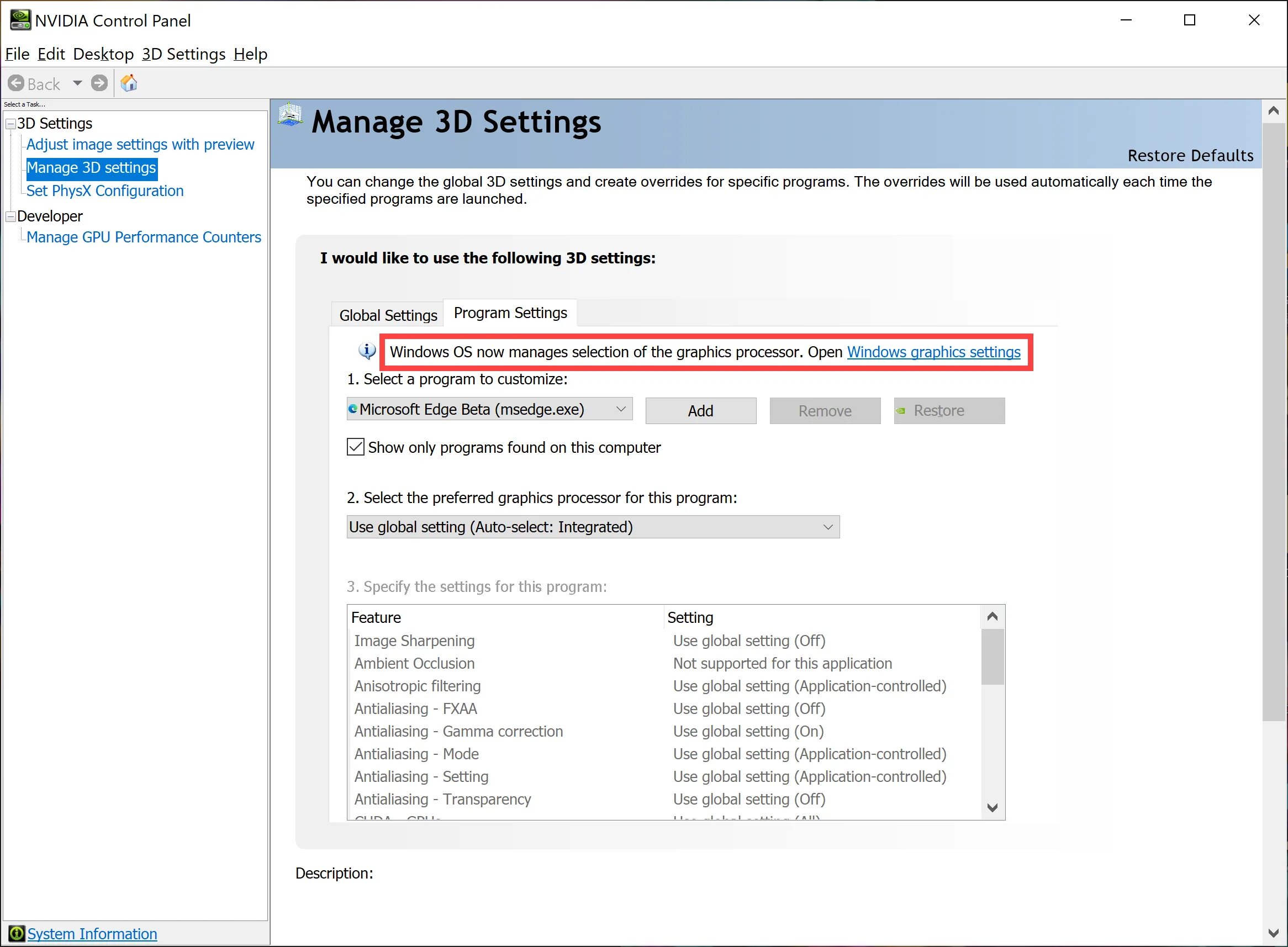Screen dimensions: 1288x947
Task: Open the 3D Settings menu
Action: click(x=183, y=54)
